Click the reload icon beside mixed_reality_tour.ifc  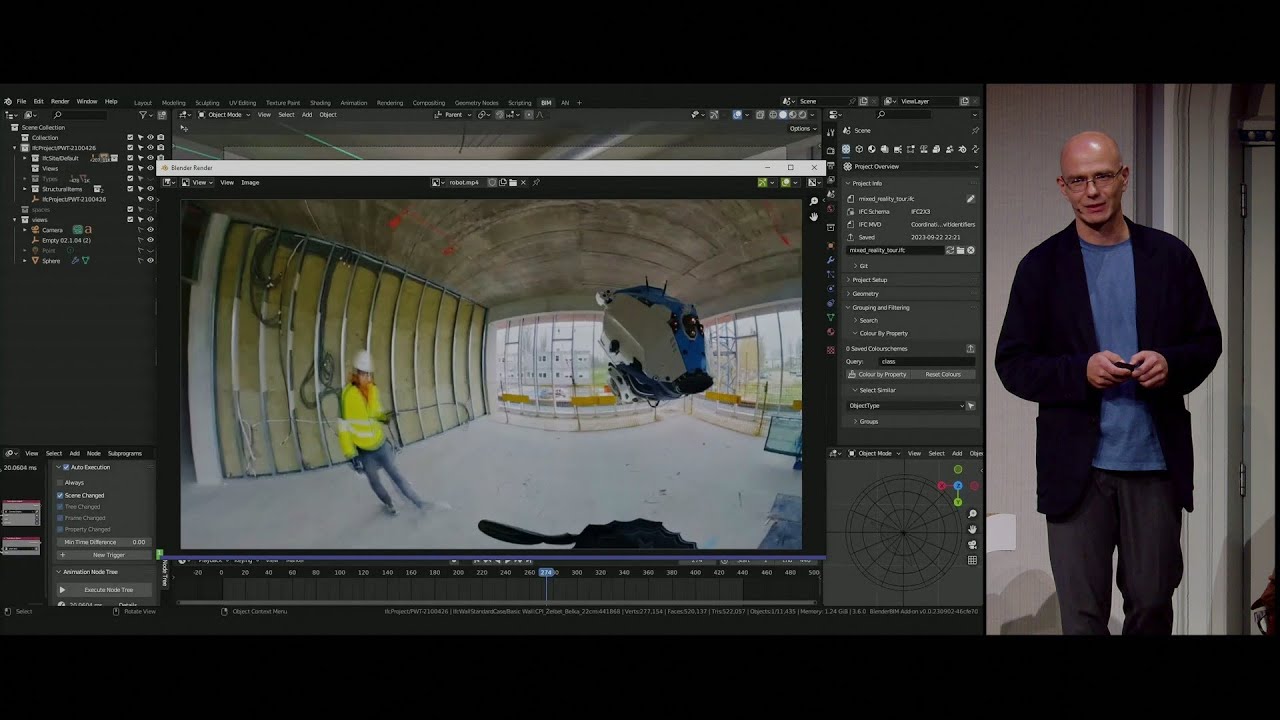950,250
